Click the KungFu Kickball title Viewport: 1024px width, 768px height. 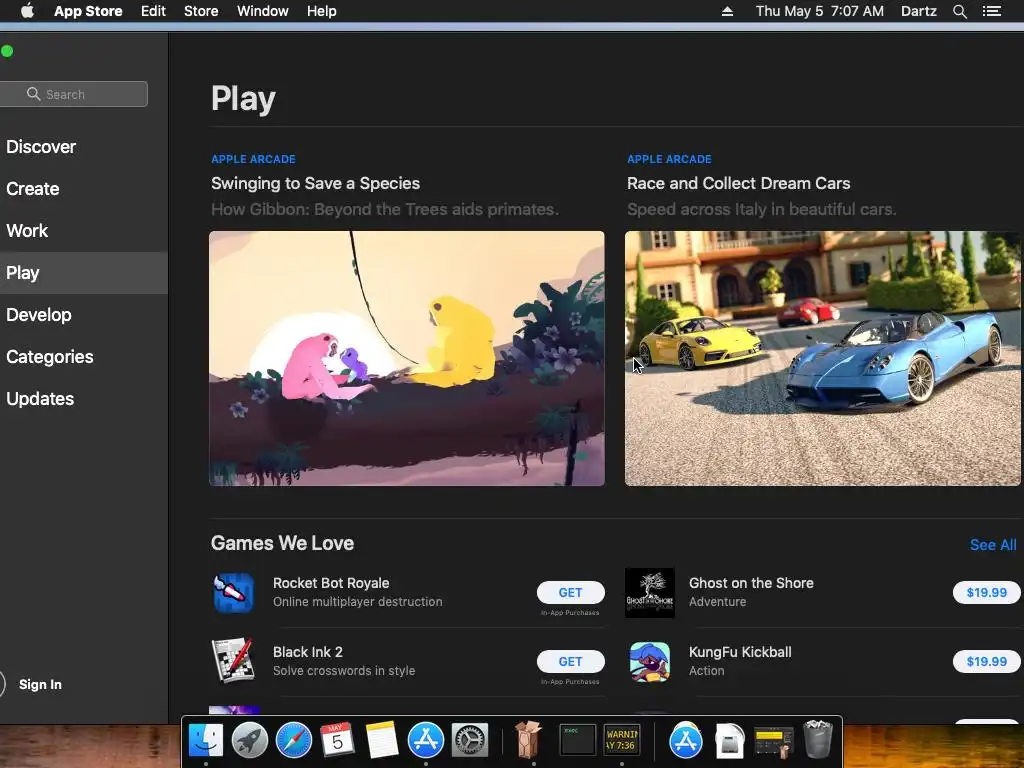pyautogui.click(x=740, y=652)
